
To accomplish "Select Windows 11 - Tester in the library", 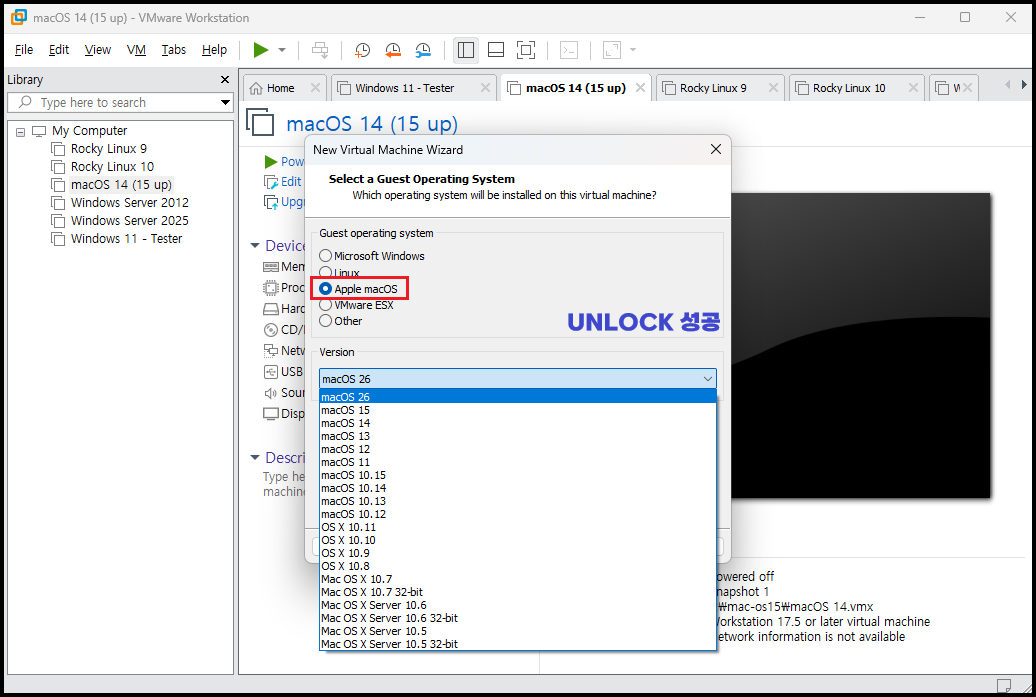I will pyautogui.click(x=126, y=238).
